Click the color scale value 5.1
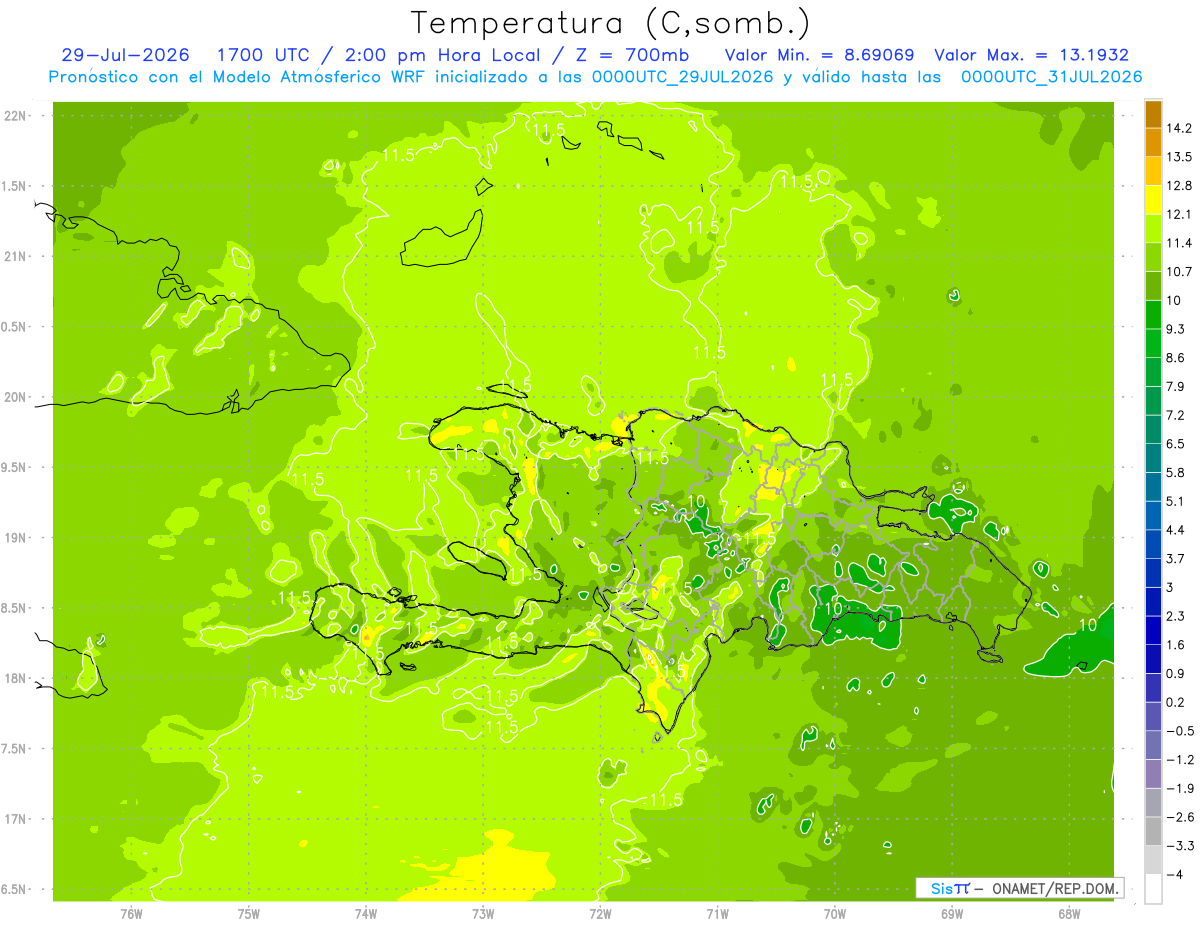 pos(1176,501)
